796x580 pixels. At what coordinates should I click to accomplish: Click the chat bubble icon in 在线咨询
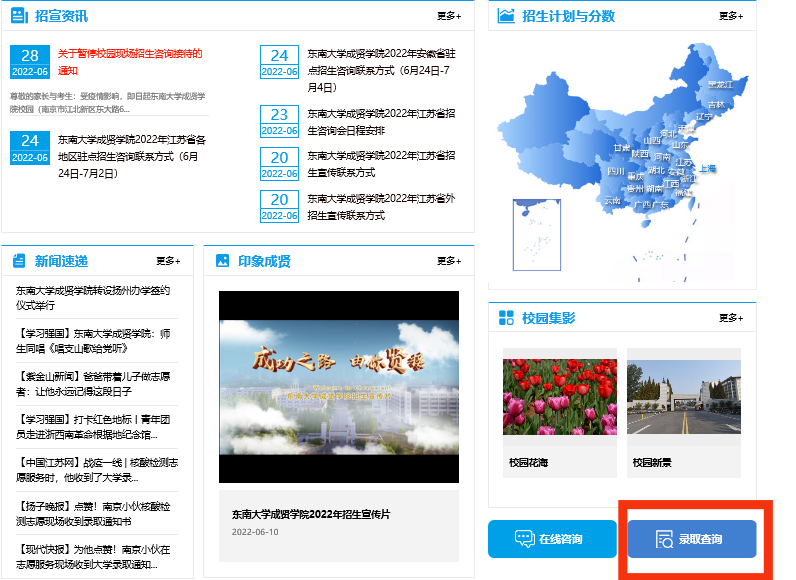(524, 539)
